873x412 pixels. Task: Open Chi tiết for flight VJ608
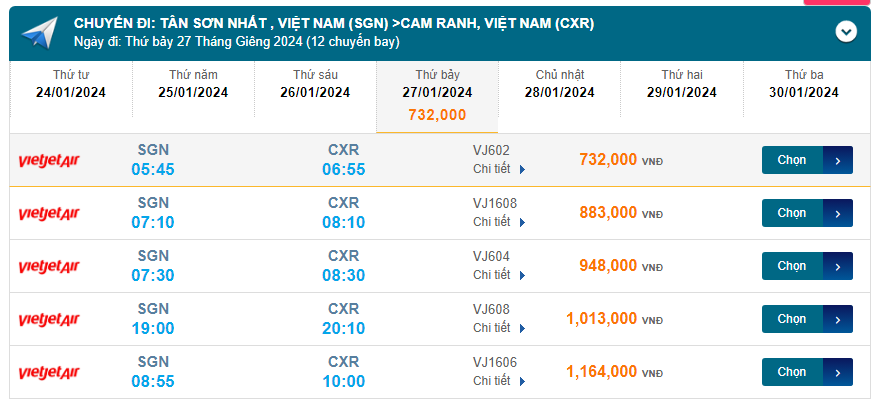tap(499, 328)
